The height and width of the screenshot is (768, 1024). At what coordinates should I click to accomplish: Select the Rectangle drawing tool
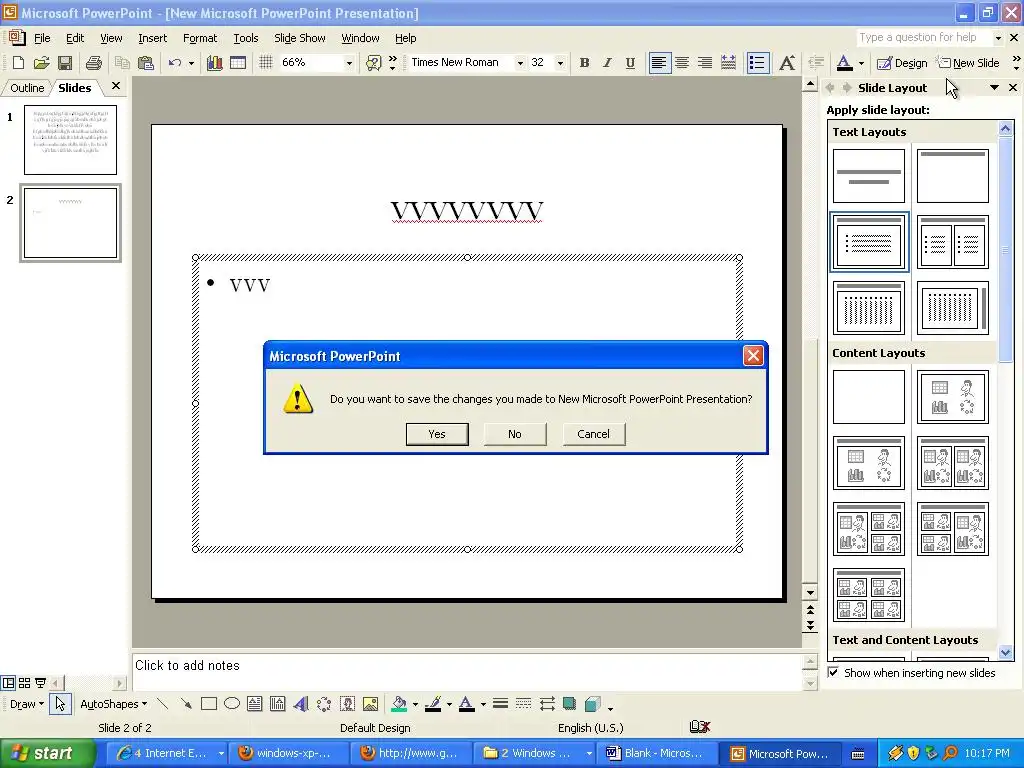(x=209, y=704)
